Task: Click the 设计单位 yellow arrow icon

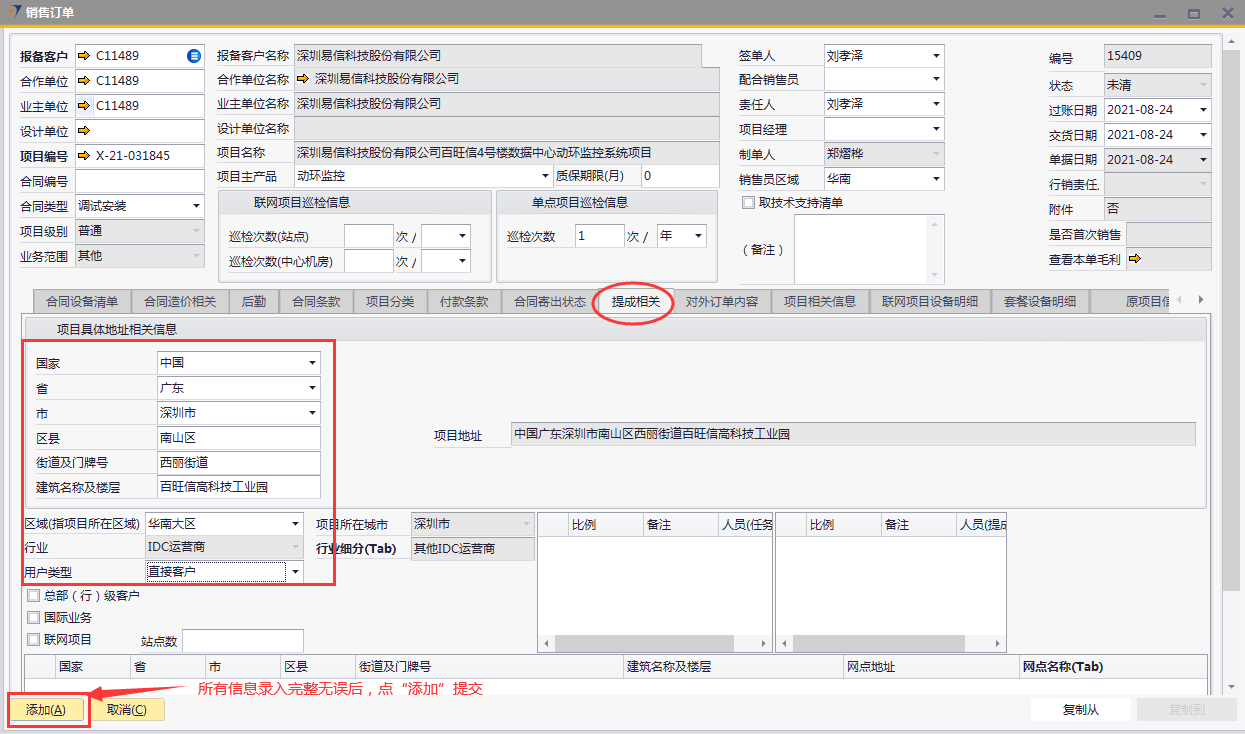Action: [83, 131]
